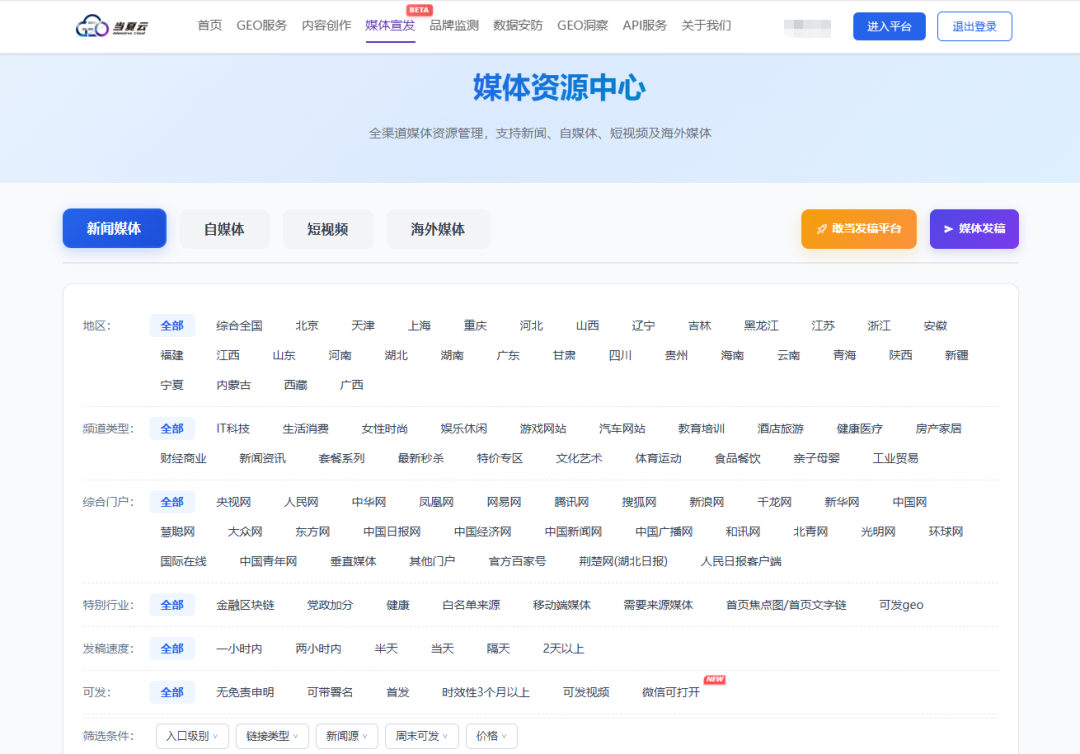1080x754 pixels.
Task: Select 全部 in 可发 filter
Action: click(x=172, y=692)
